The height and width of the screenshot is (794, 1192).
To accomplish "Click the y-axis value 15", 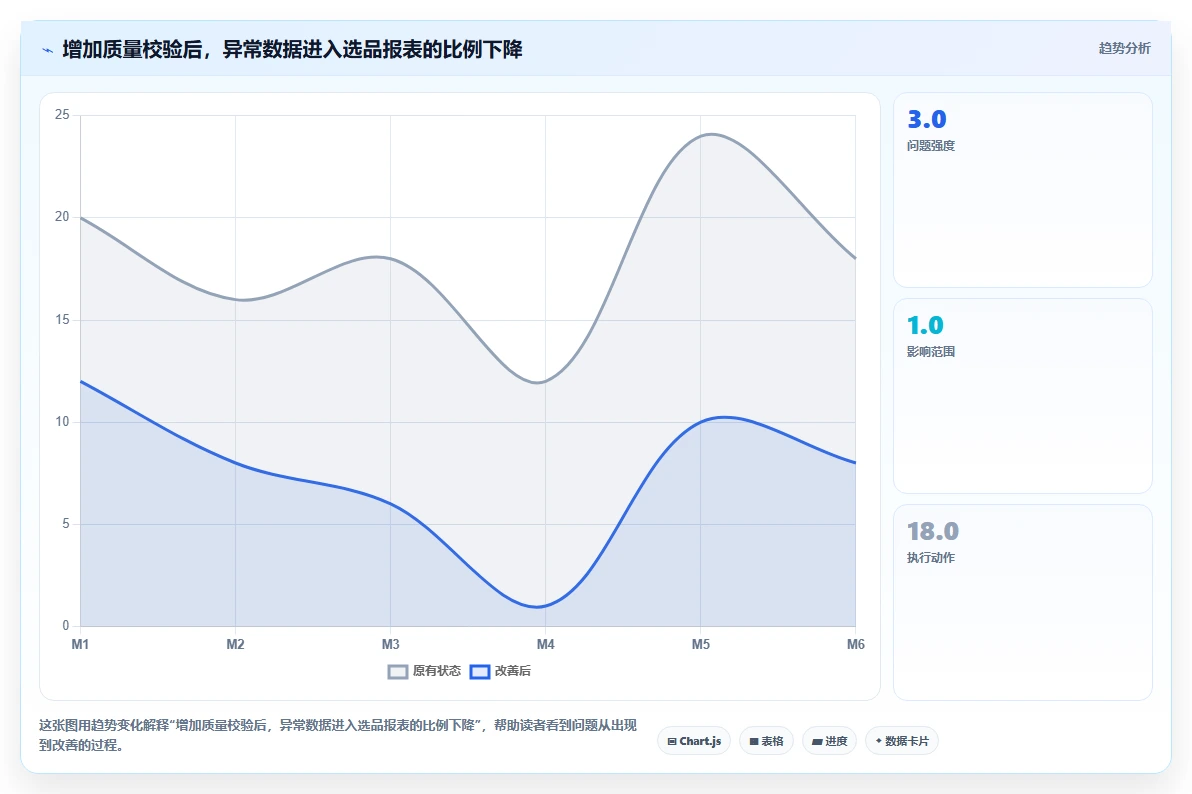I will click(x=62, y=319).
